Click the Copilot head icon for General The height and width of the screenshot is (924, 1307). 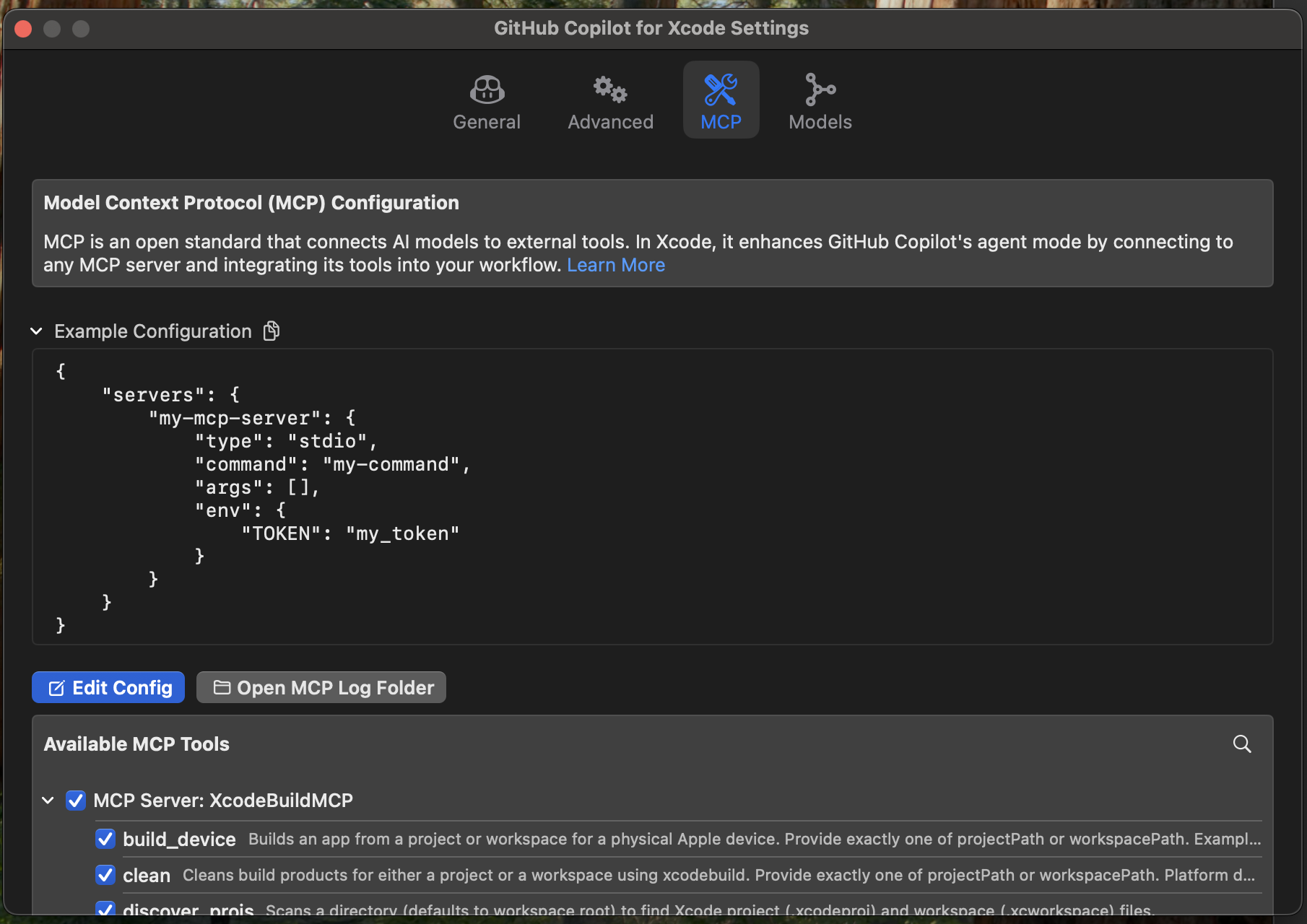point(487,90)
